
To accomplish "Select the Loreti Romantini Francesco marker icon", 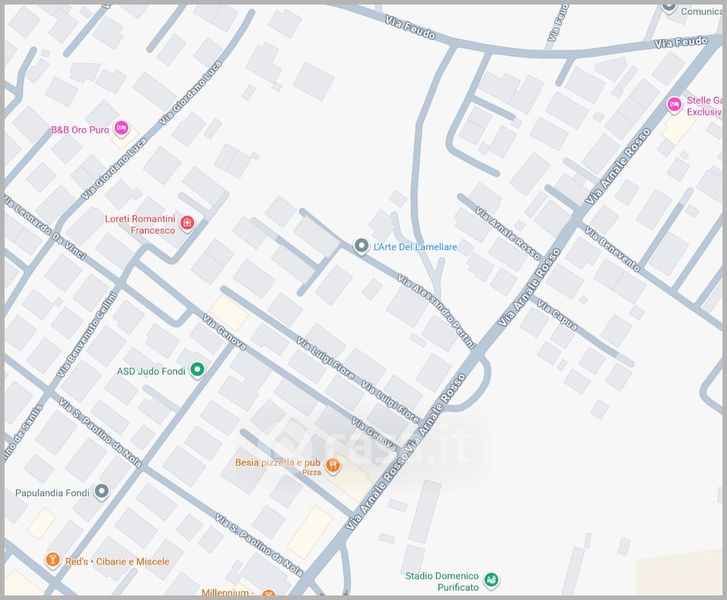I will [186, 223].
